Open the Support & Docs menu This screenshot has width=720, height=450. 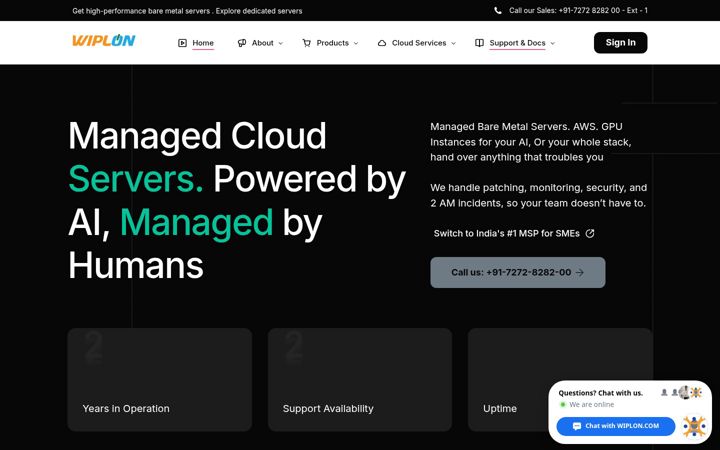point(517,43)
